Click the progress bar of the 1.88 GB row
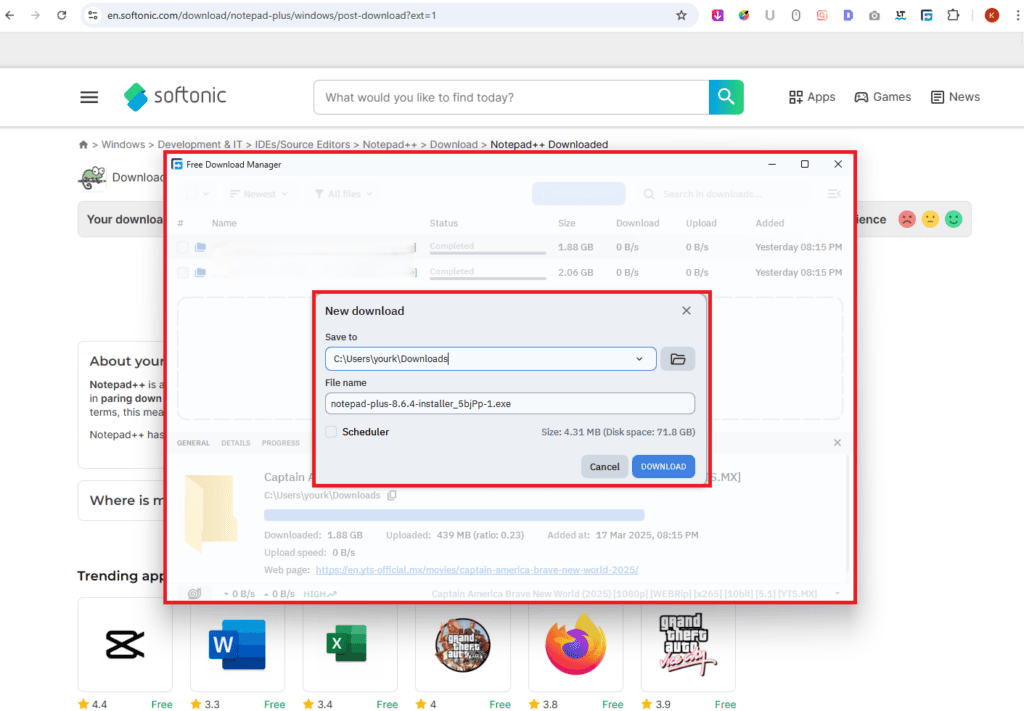This screenshot has width=1024, height=711. (487, 253)
